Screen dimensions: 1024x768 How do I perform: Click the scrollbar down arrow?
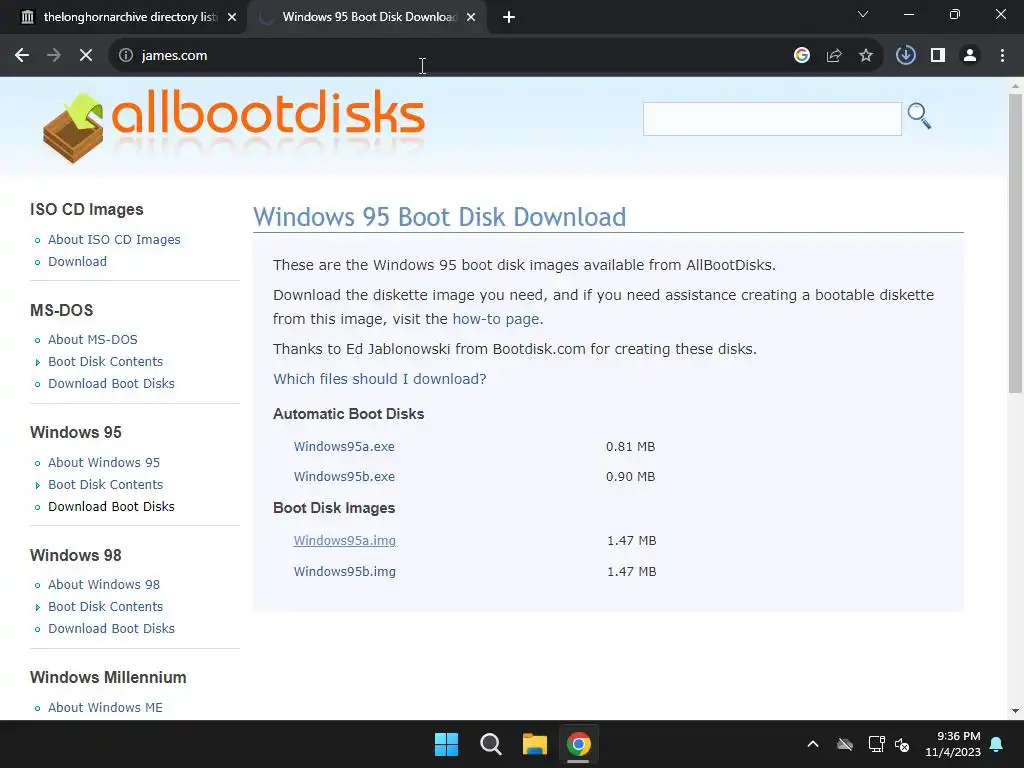pyautogui.click(x=1015, y=711)
